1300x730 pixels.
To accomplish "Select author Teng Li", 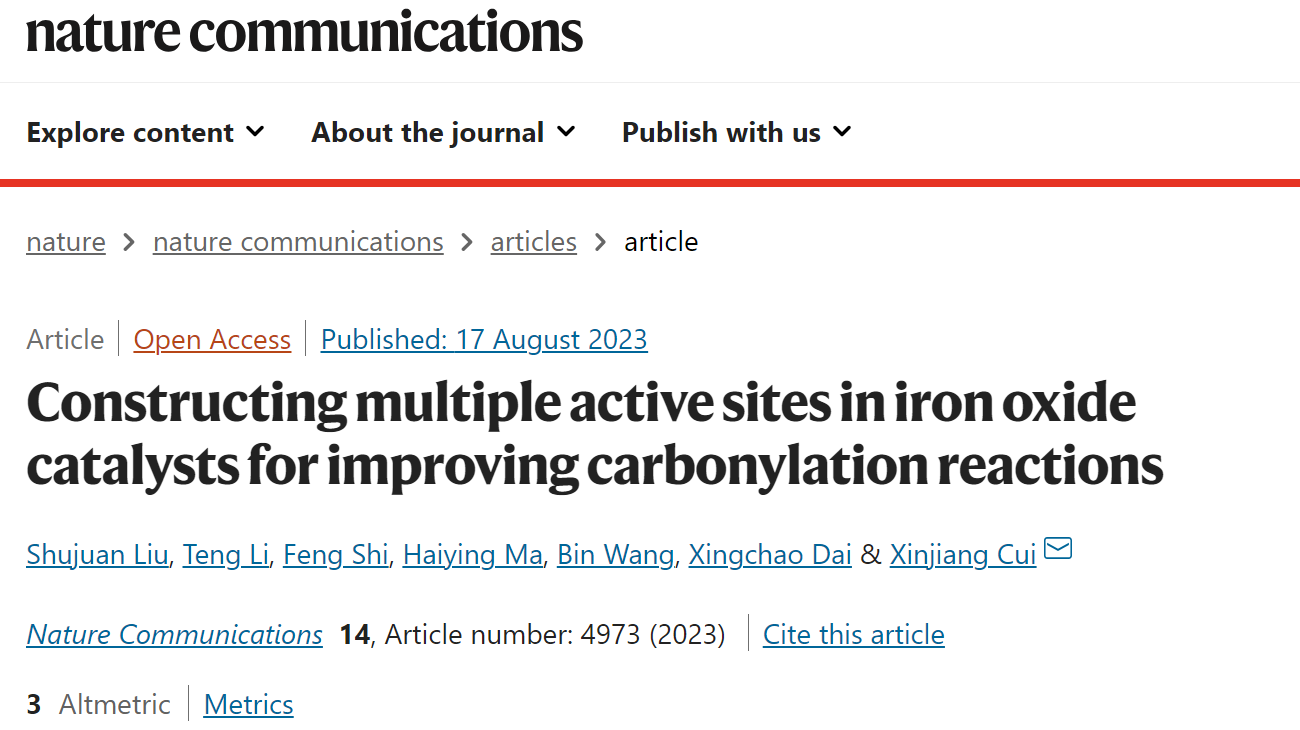I will 226,555.
